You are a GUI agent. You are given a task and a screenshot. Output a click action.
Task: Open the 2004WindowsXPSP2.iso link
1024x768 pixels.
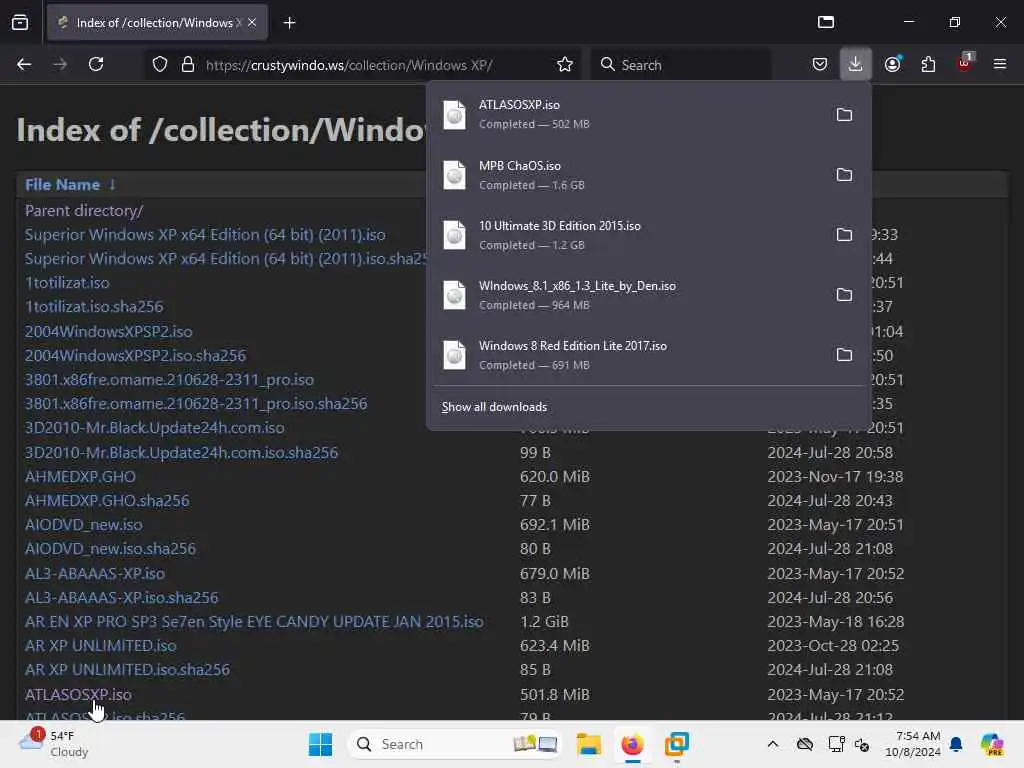click(x=108, y=331)
